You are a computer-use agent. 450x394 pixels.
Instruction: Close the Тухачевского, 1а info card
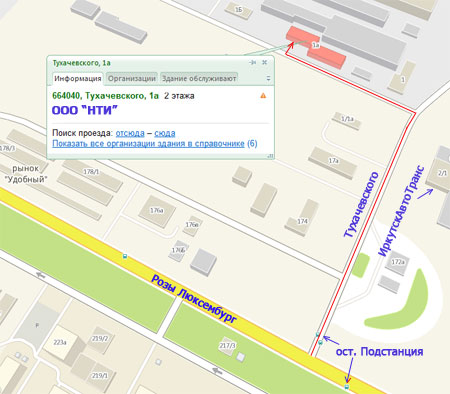(x=265, y=62)
